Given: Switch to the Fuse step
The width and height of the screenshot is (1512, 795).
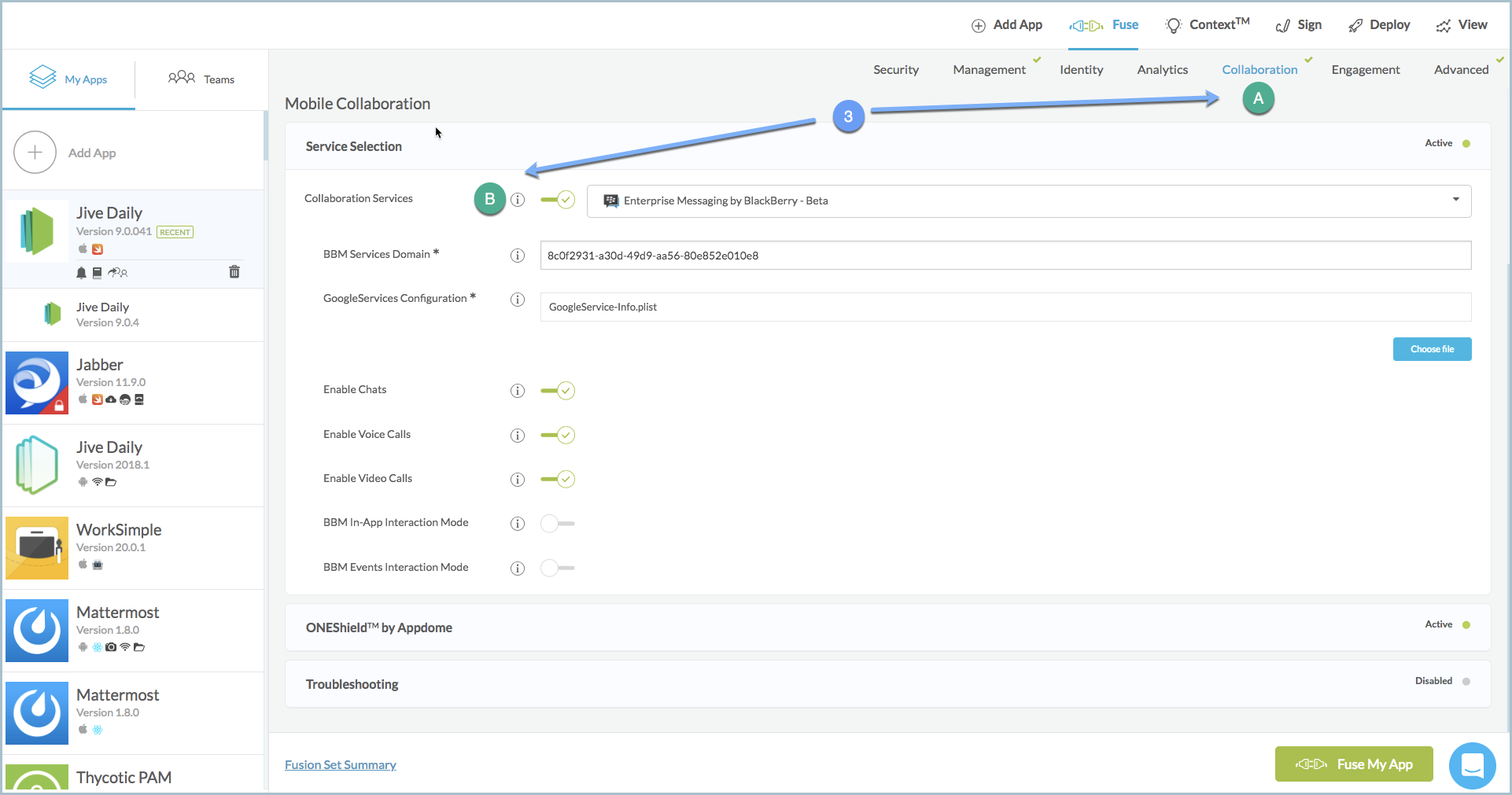Looking at the screenshot, I should point(1104,25).
